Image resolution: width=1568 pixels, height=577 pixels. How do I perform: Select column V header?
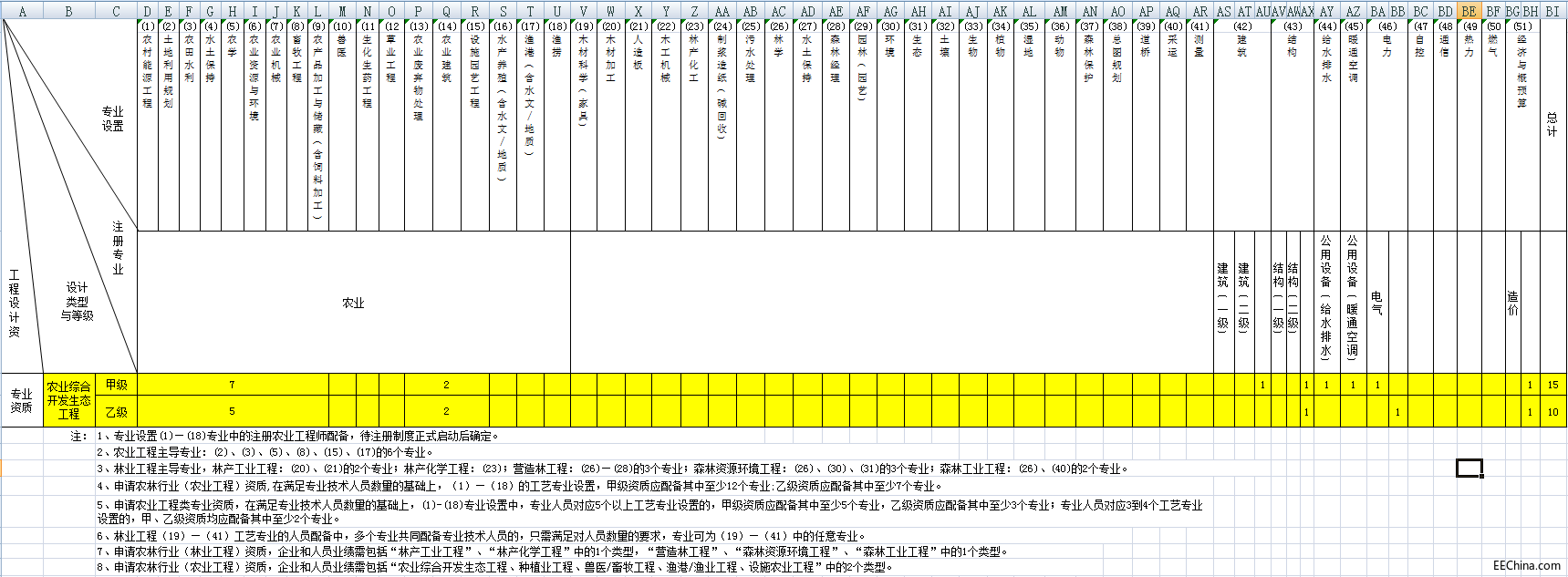pos(584,11)
